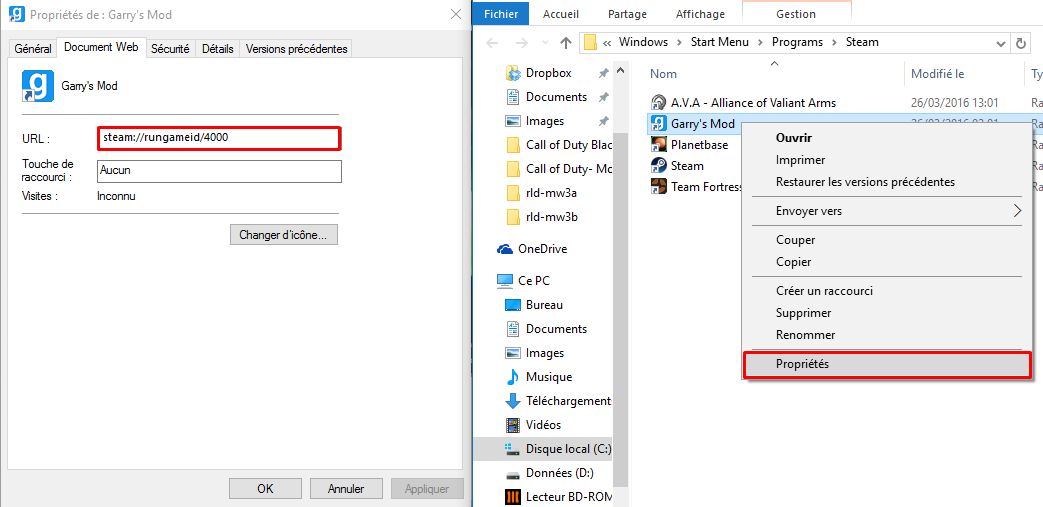This screenshot has height=507, width=1043.
Task: Click the navigation pane scrollbar up arrow
Action: pyautogui.click(x=620, y=71)
